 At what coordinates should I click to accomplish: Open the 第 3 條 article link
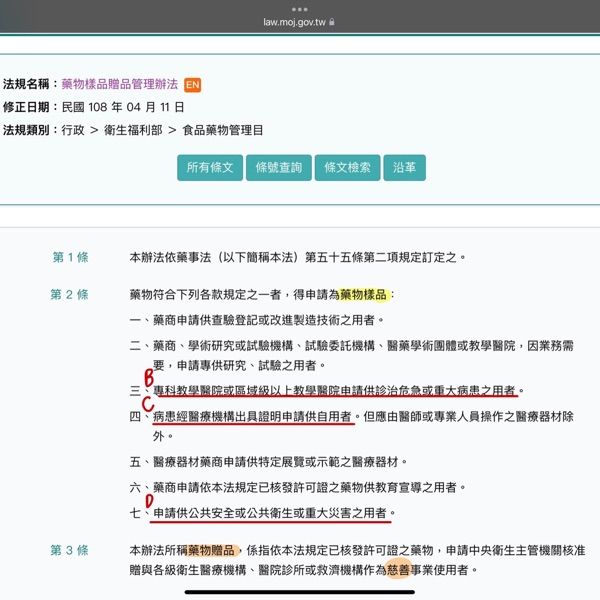[70, 550]
